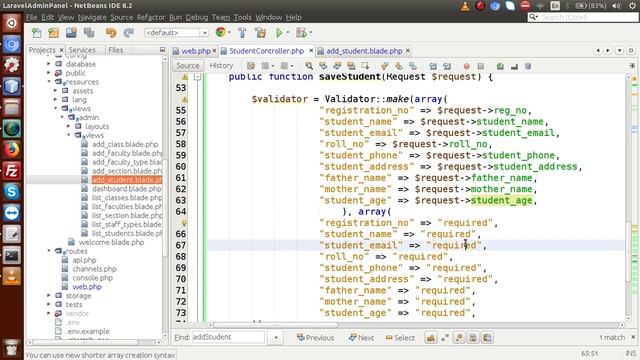The image size is (640, 360).
Task: Open the browser selection Chrome icon
Action: 220,32
